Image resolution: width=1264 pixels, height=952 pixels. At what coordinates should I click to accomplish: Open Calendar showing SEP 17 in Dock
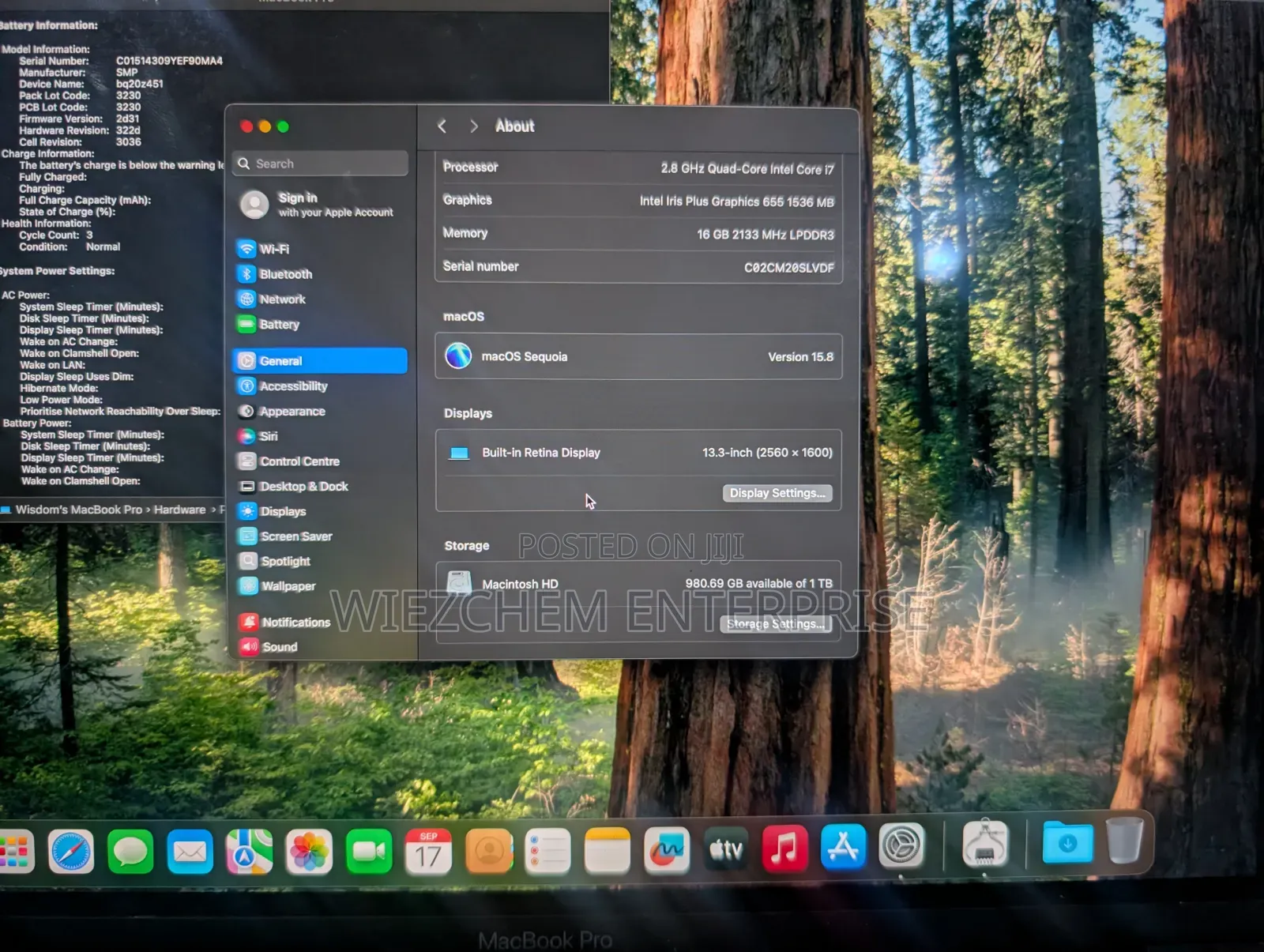point(428,852)
